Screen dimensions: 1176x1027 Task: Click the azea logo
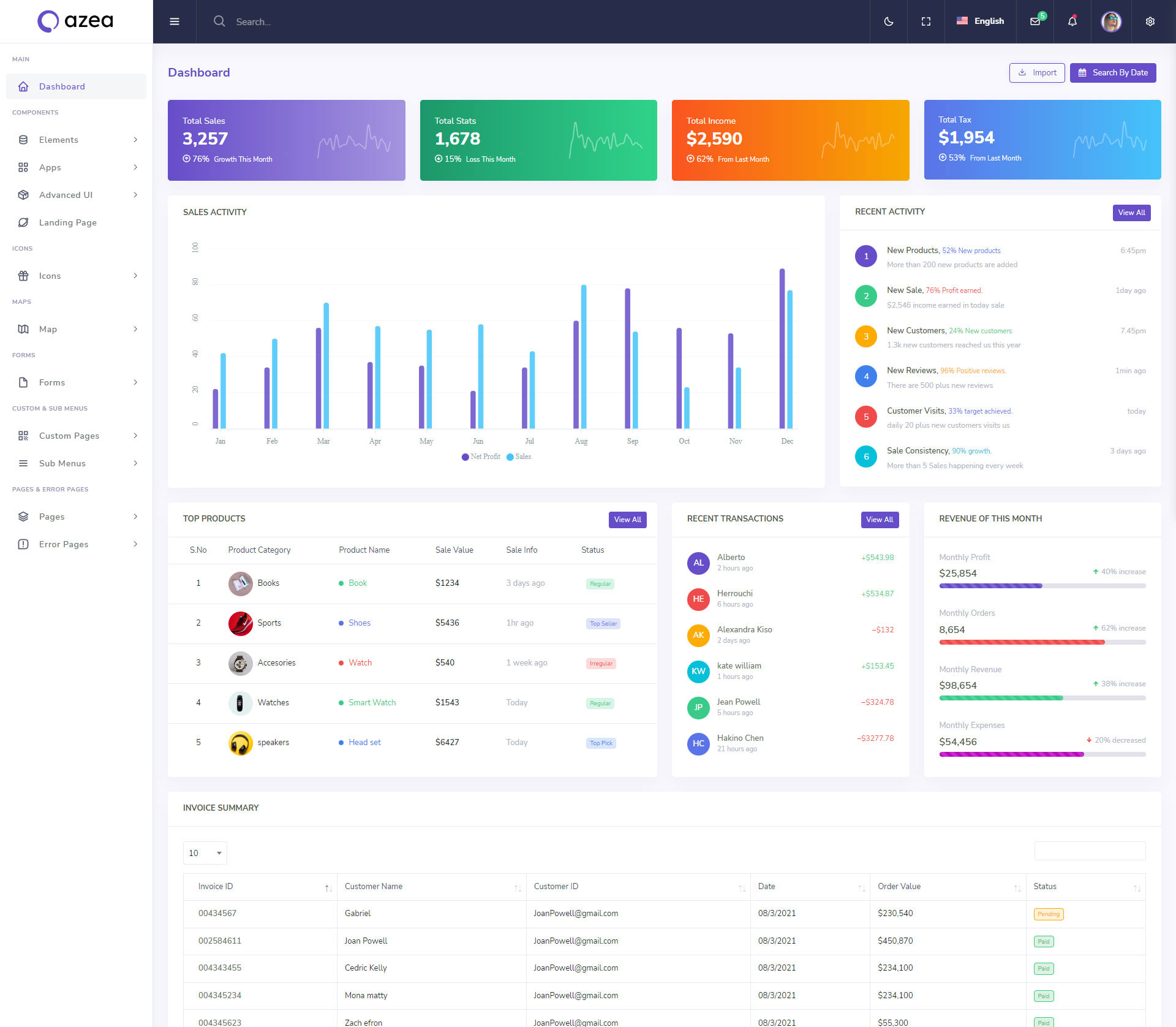coord(76,21)
